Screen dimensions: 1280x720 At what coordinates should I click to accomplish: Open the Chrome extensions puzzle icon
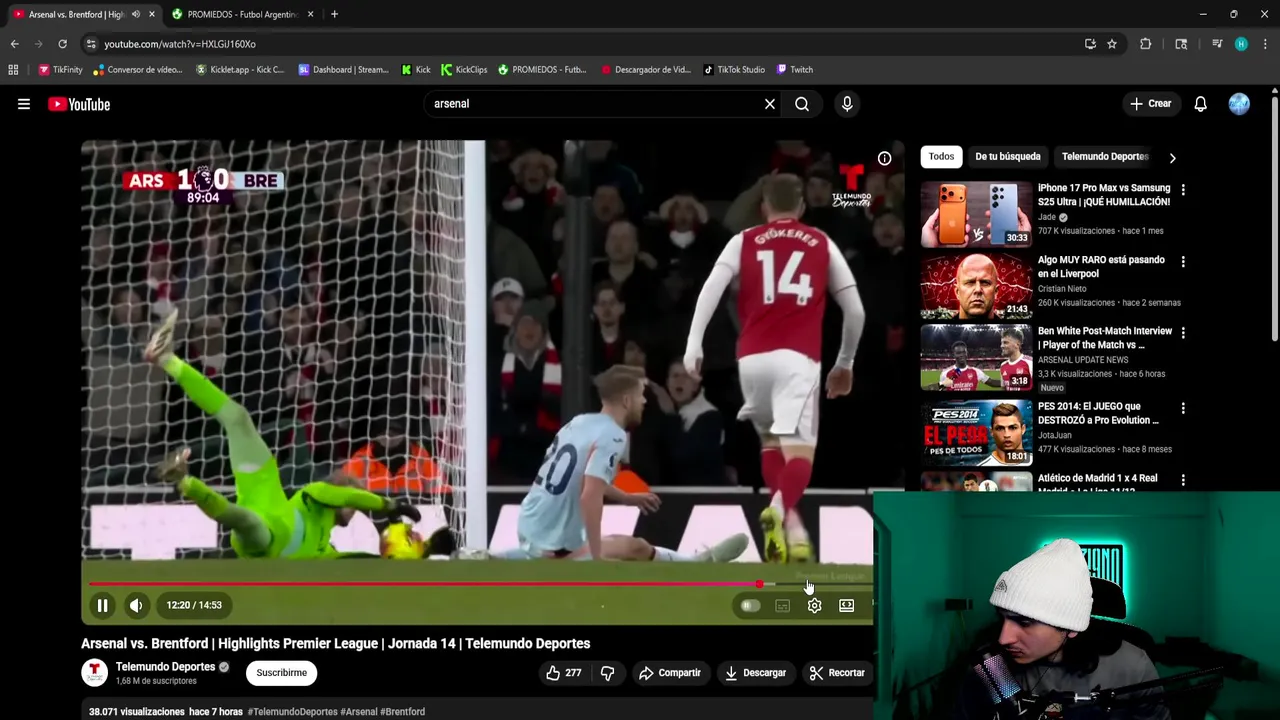1146,44
